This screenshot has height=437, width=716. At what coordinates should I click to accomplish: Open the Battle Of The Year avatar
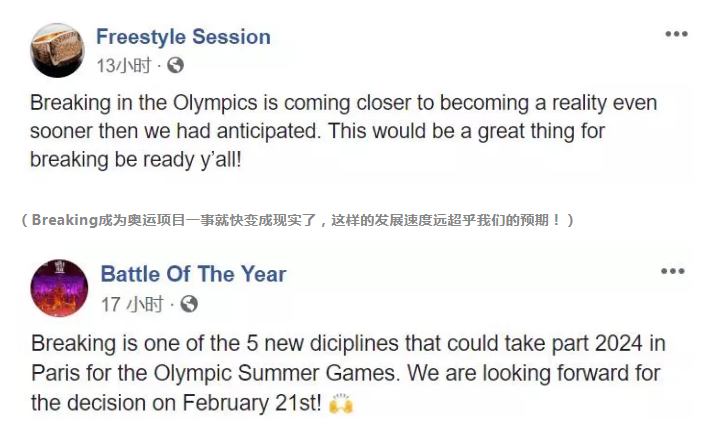tap(59, 288)
